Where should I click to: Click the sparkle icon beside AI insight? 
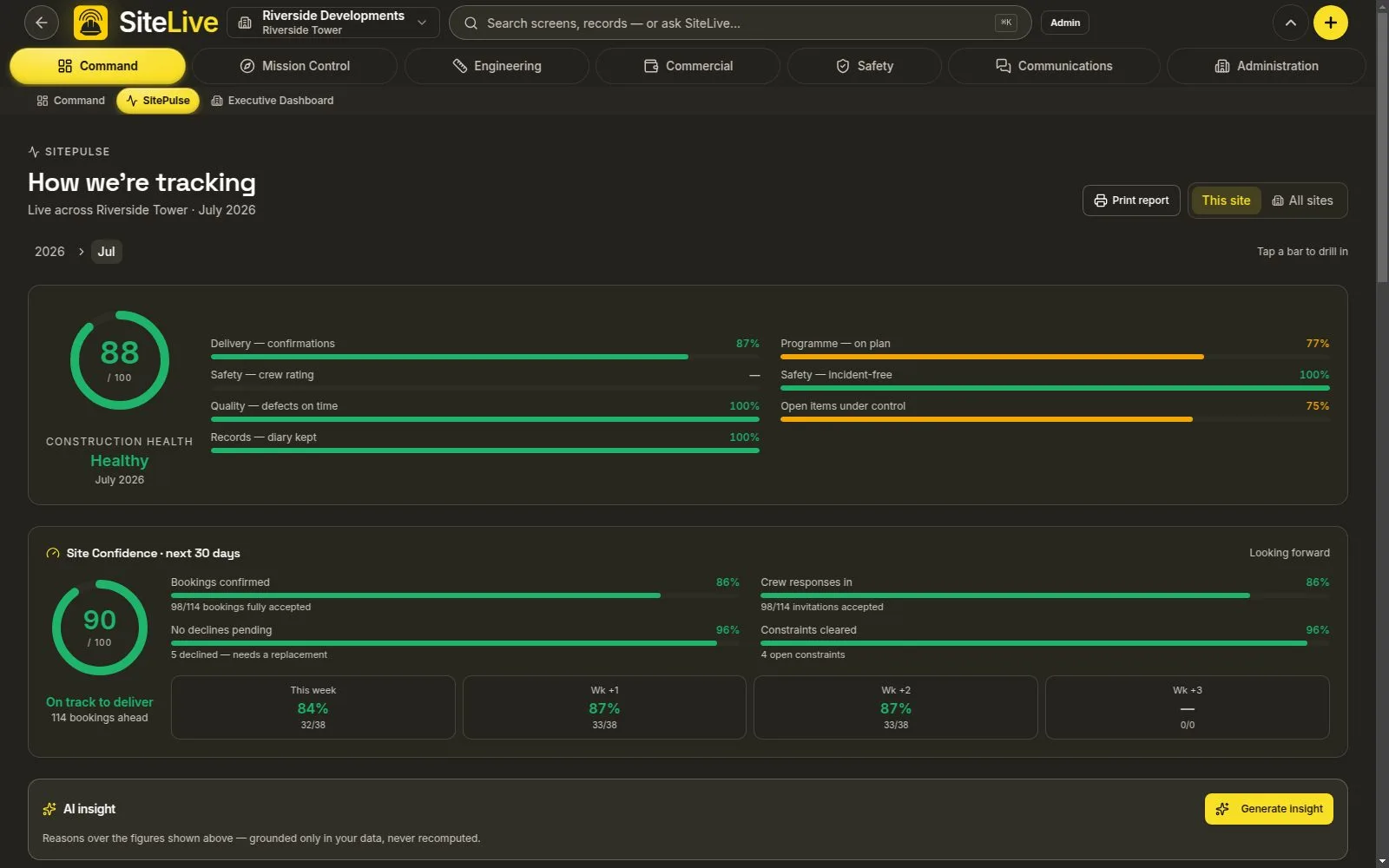[x=49, y=809]
